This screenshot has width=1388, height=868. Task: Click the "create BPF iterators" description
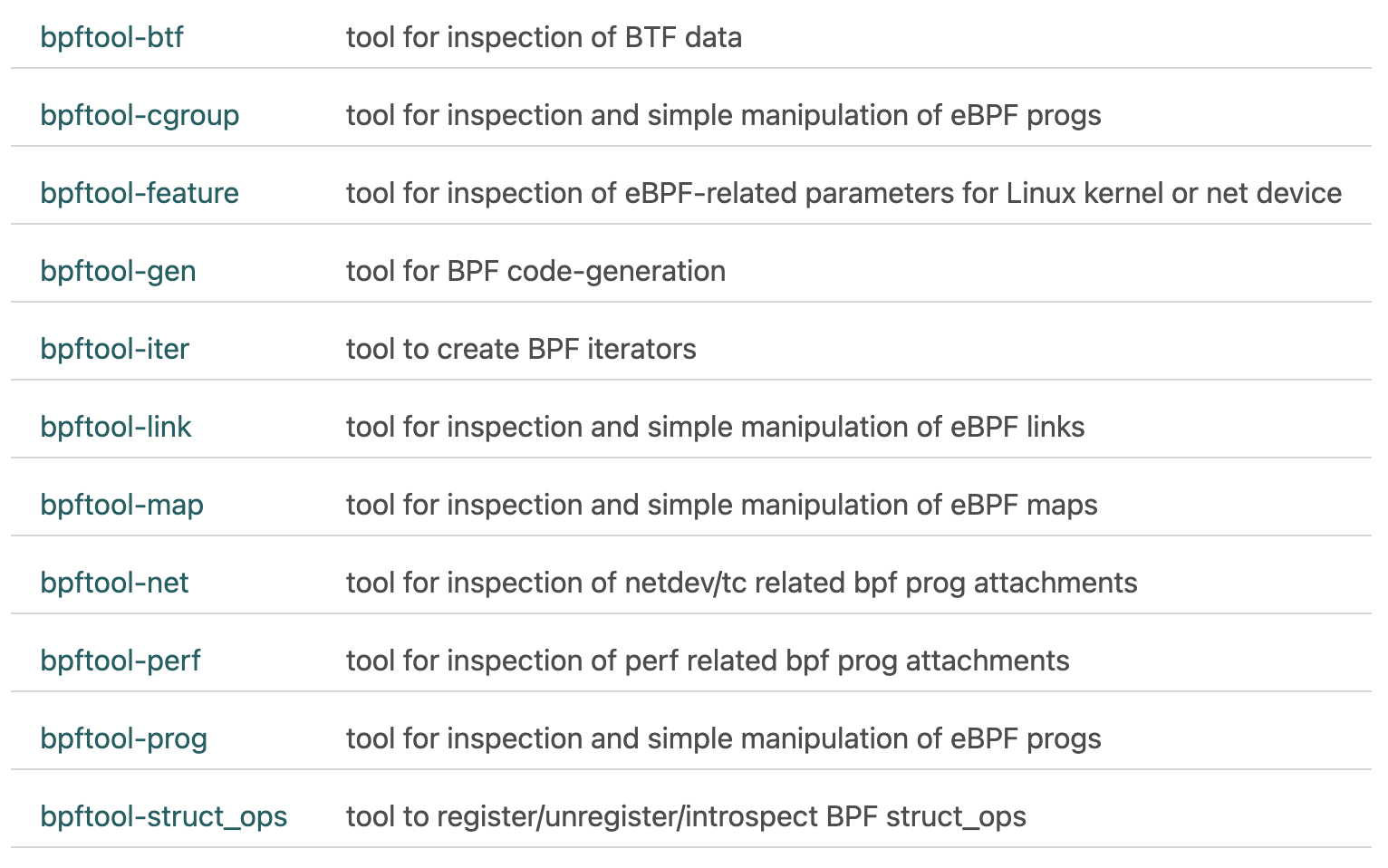tap(521, 349)
